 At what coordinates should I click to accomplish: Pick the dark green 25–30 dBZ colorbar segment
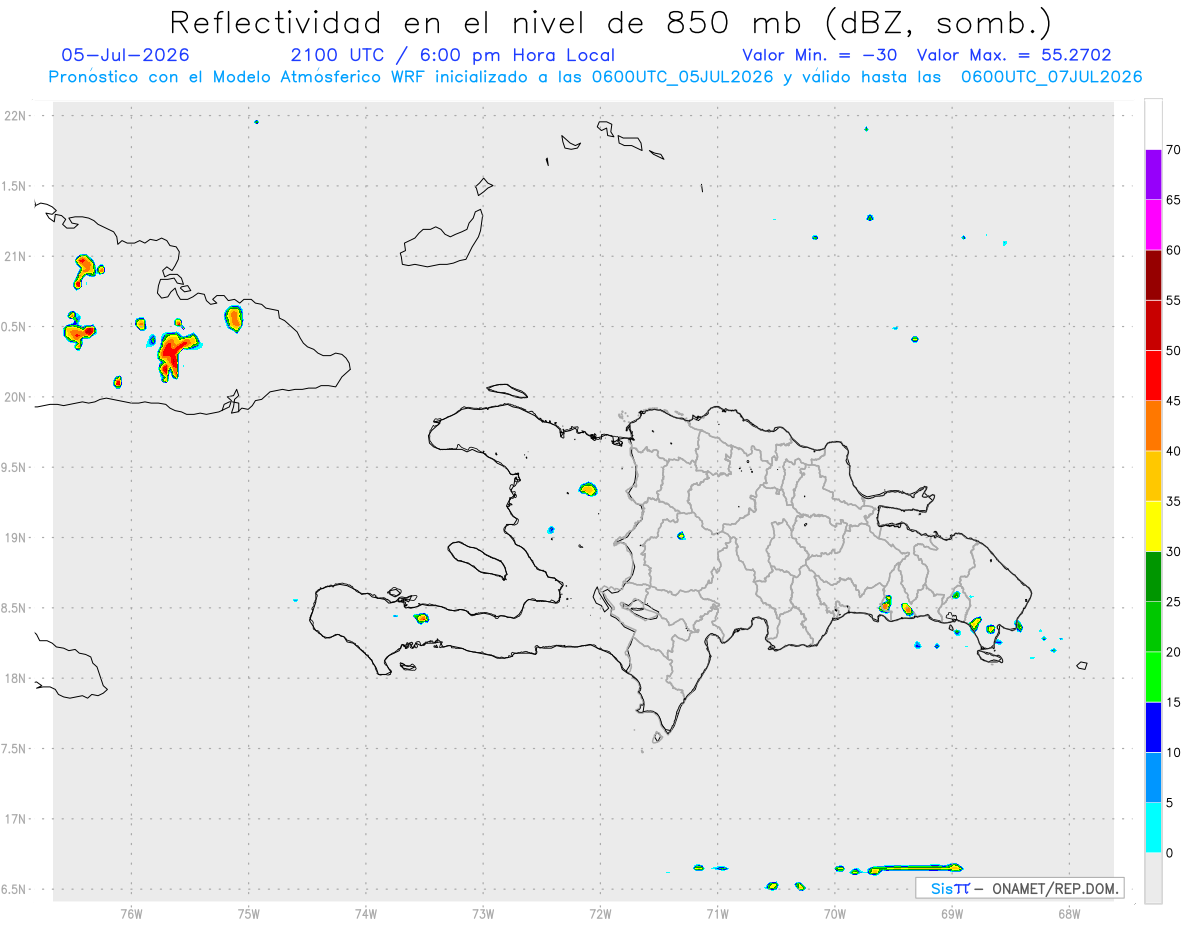click(x=1153, y=576)
